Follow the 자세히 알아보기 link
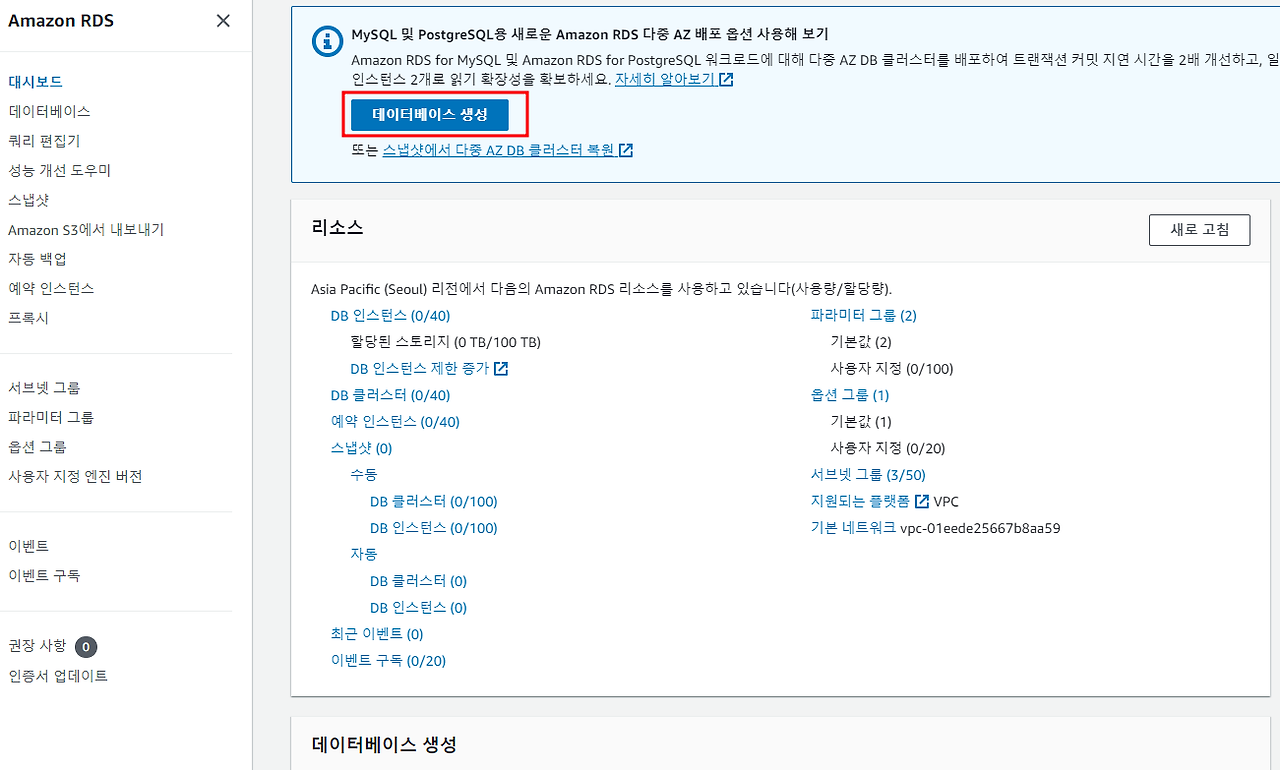 pos(674,78)
